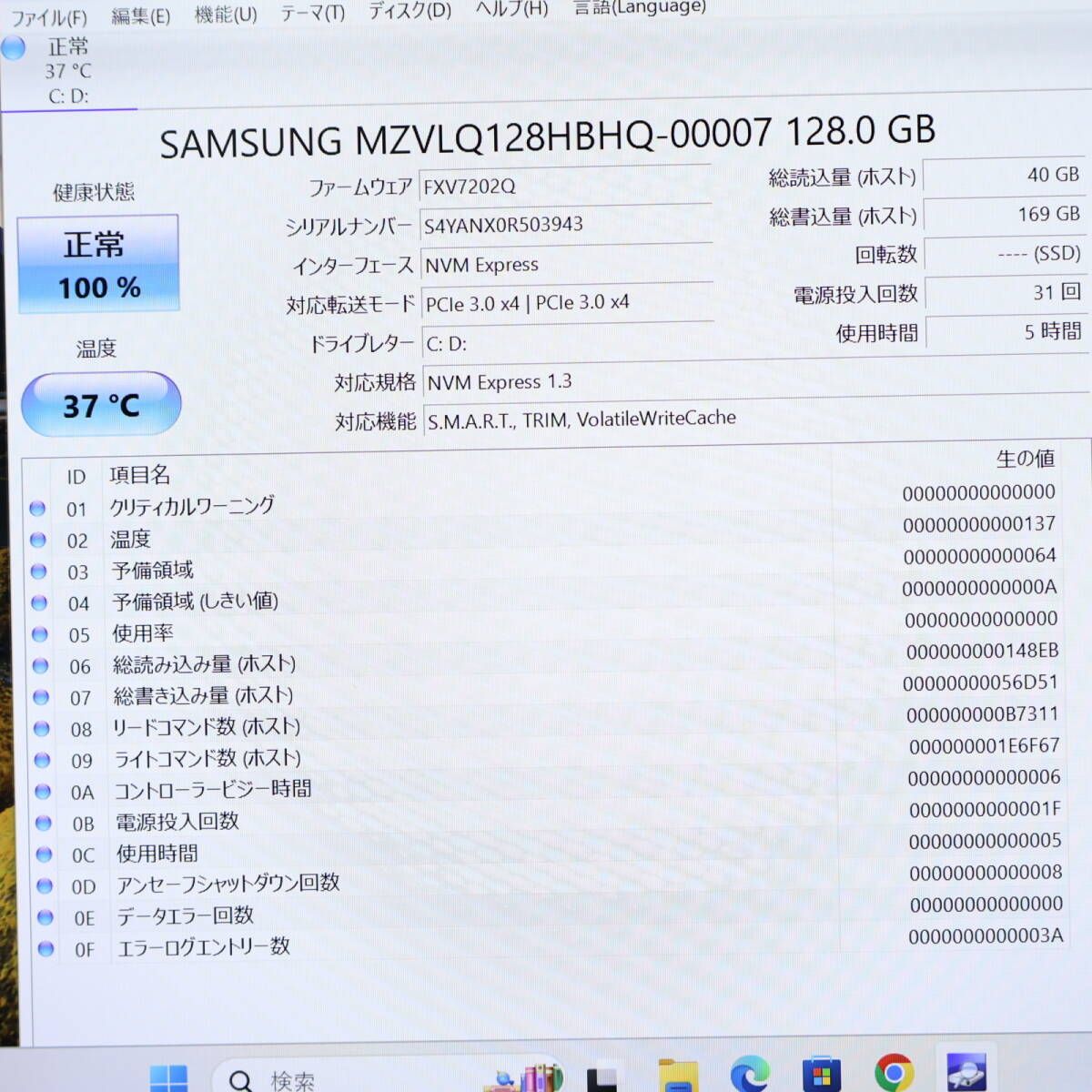Viewport: 1092px width, 1092px height.
Task: Click the total host reads value 40 GB
Action: point(1004,176)
